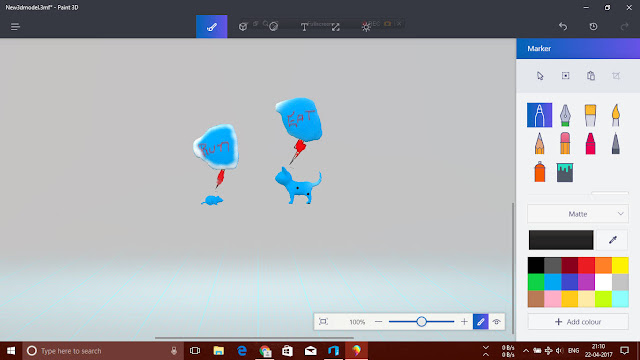This screenshot has width=640, height=360.
Task: Select the Fill bucket tool
Action: (565, 172)
